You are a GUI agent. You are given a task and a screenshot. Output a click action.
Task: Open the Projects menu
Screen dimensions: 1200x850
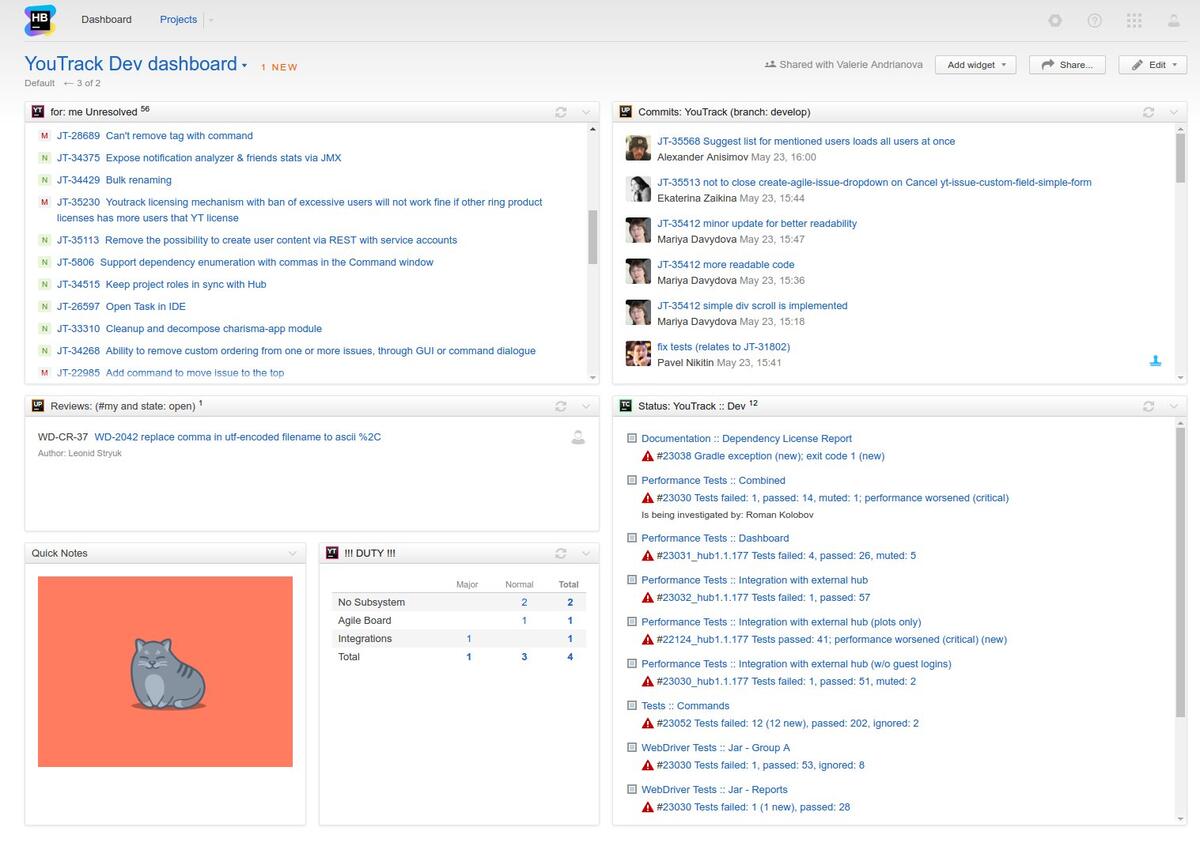pyautogui.click(x=178, y=20)
